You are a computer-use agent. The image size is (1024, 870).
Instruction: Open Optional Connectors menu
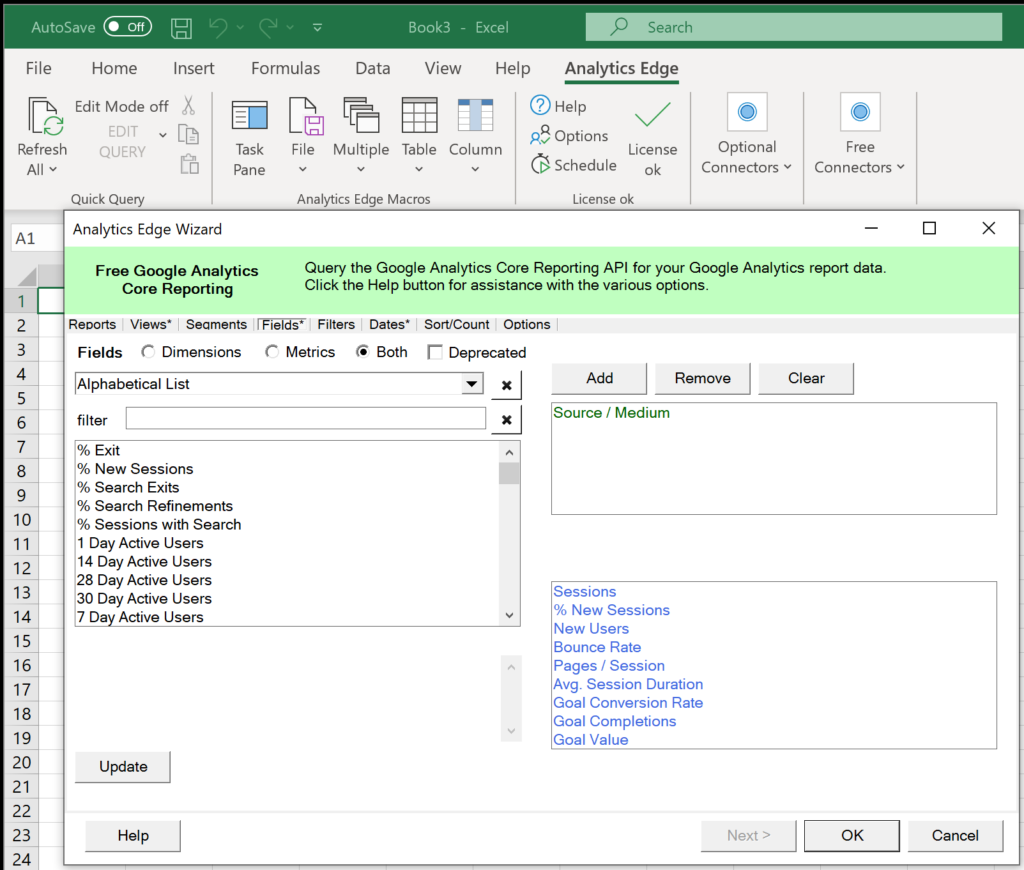click(746, 135)
